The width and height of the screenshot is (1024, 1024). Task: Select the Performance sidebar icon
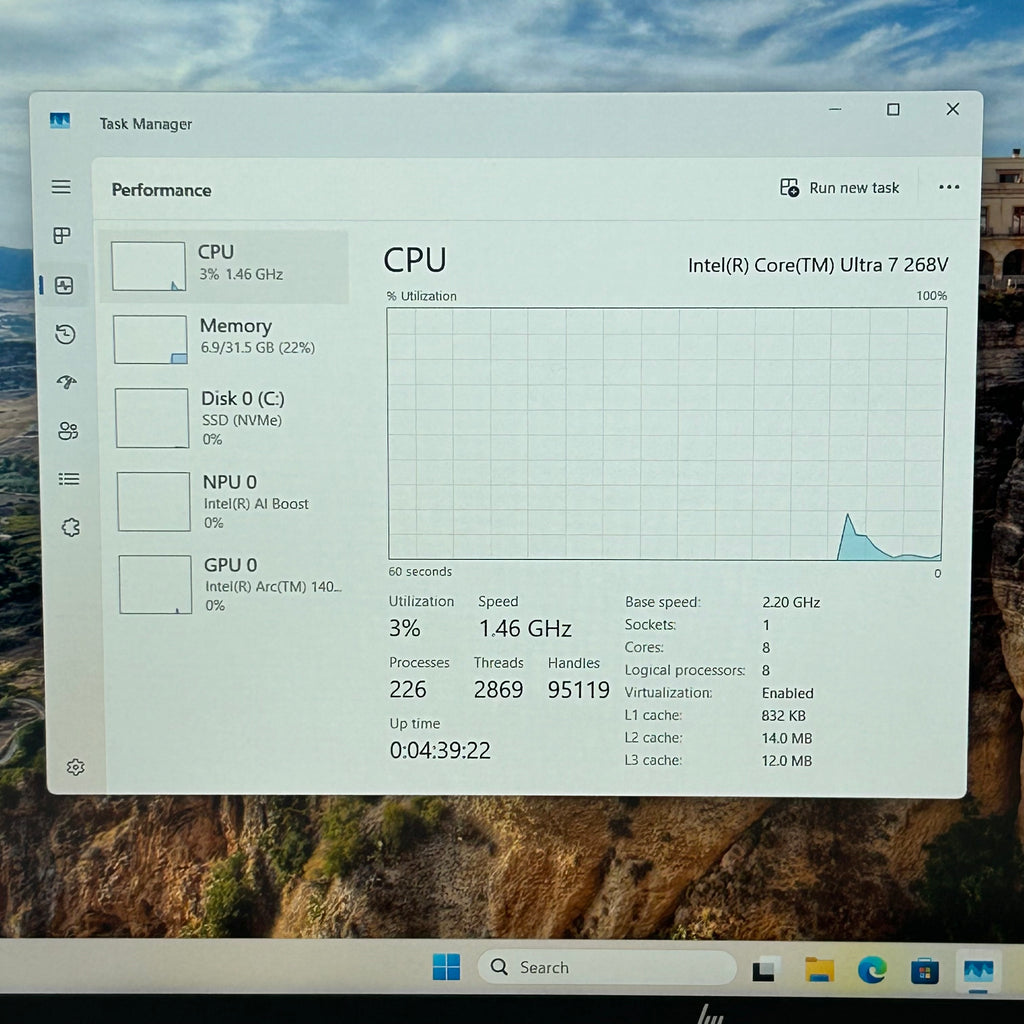[x=64, y=285]
